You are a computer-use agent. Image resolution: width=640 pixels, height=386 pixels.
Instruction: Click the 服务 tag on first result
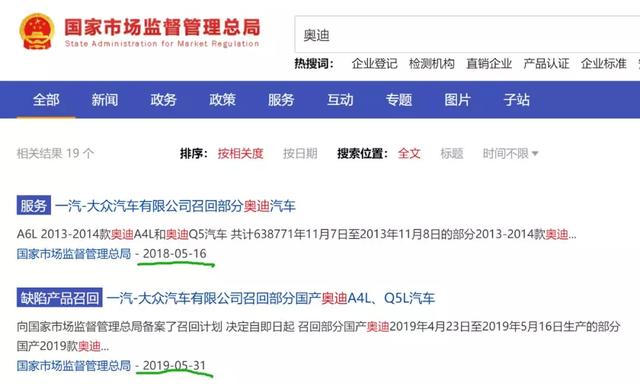33,205
